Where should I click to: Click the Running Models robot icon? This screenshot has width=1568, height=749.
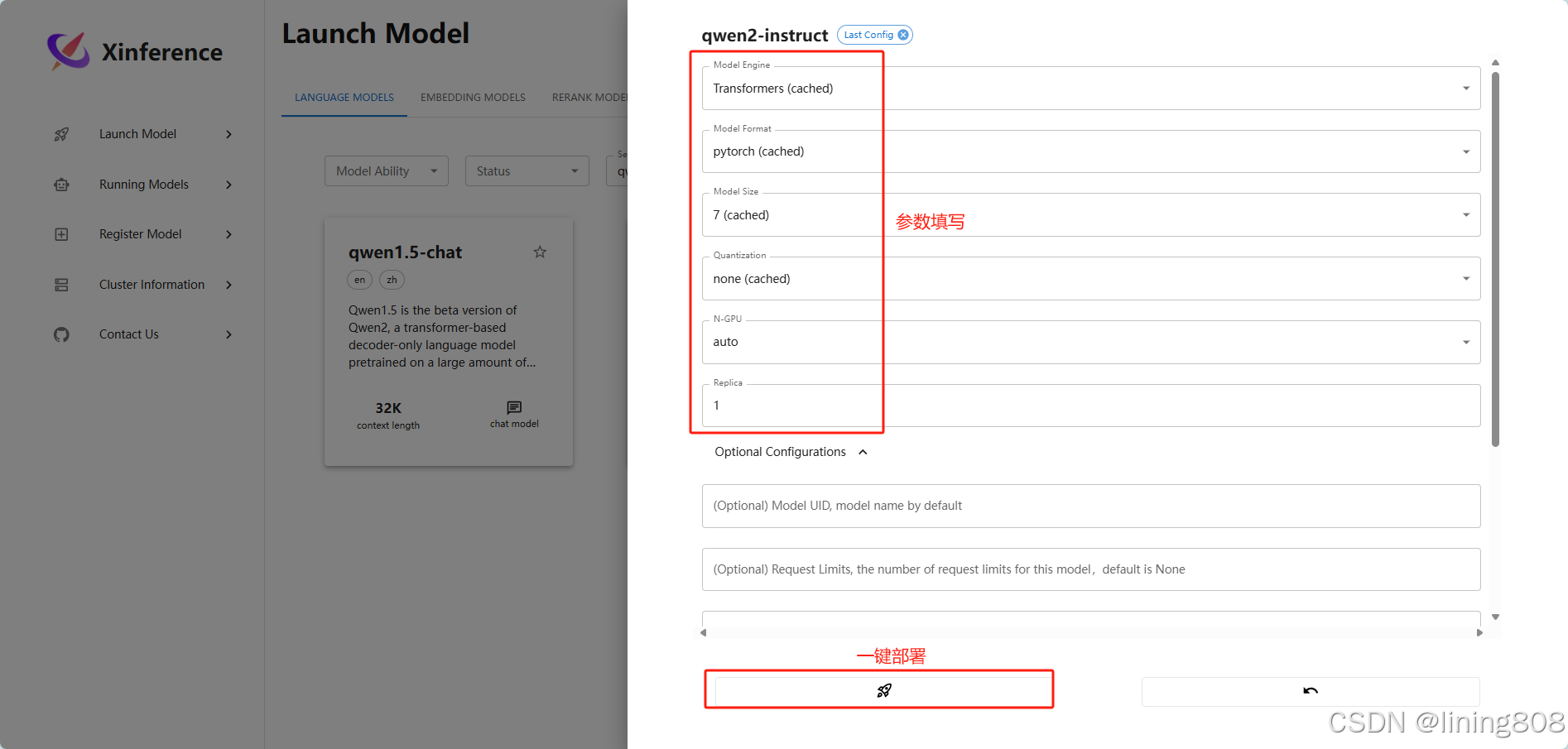[61, 185]
